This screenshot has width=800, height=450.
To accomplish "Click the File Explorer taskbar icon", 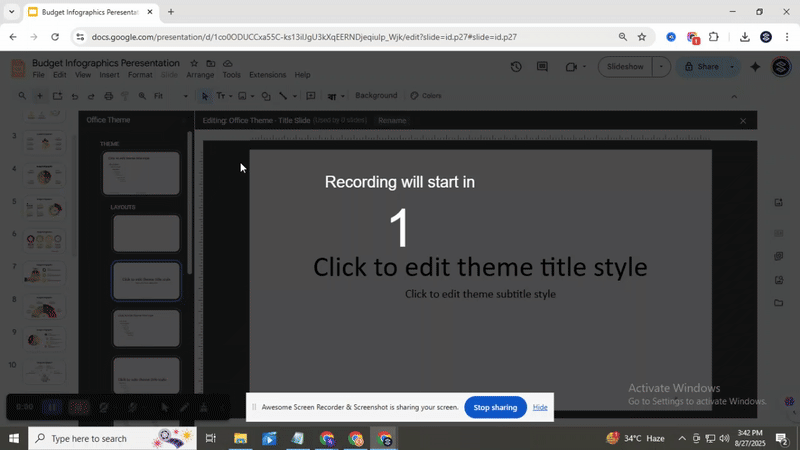I will [x=240, y=439].
